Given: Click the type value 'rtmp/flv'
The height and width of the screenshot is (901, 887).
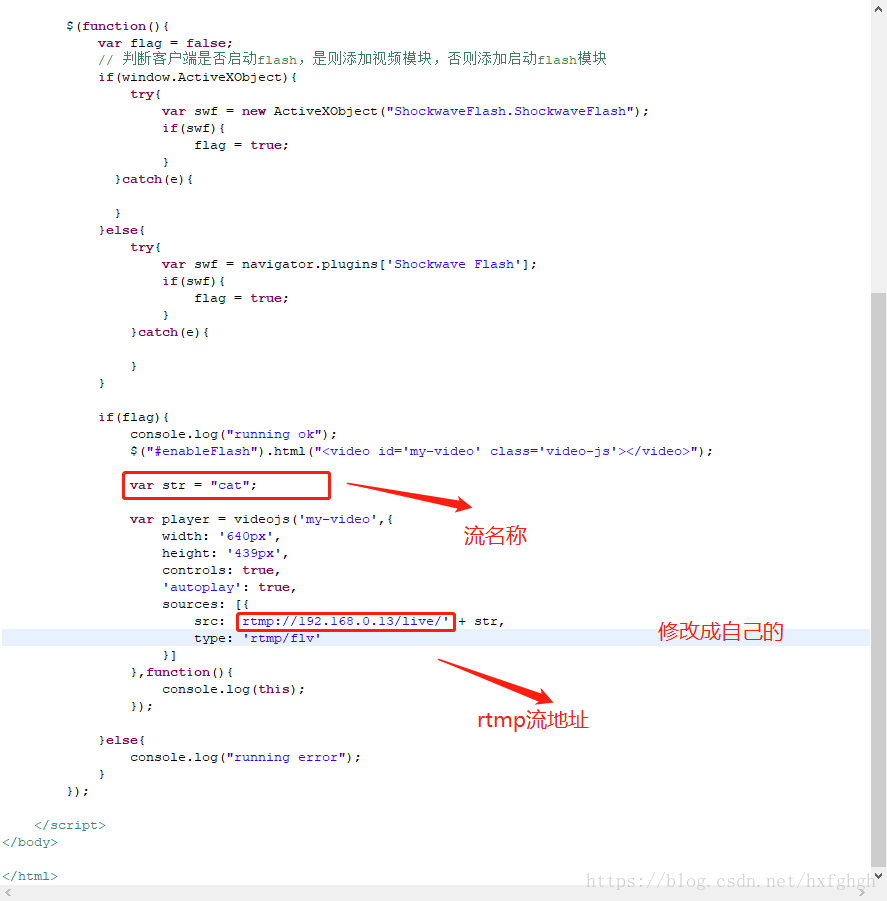Looking at the screenshot, I should 281,638.
